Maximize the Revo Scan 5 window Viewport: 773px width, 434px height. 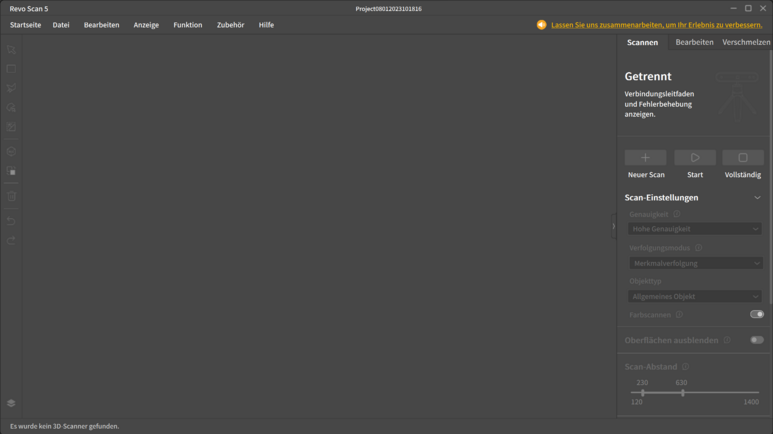tap(748, 8)
